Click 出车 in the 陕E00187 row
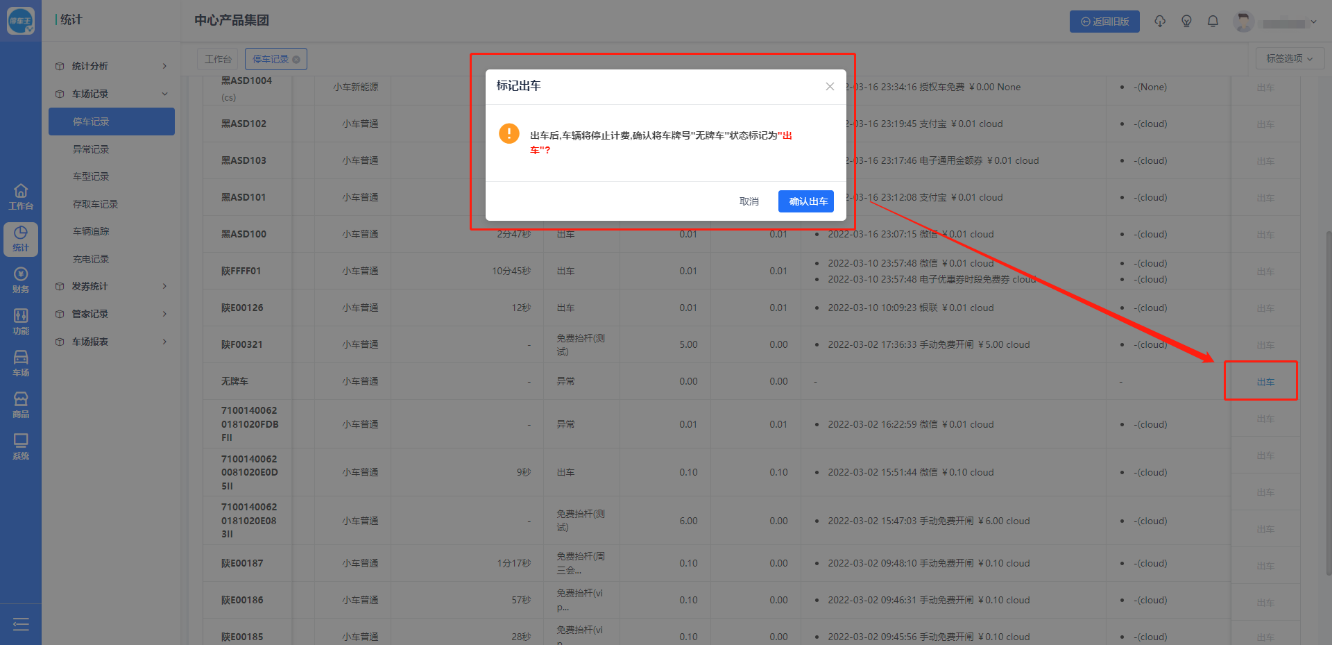The image size is (1332, 645). [x=1265, y=564]
